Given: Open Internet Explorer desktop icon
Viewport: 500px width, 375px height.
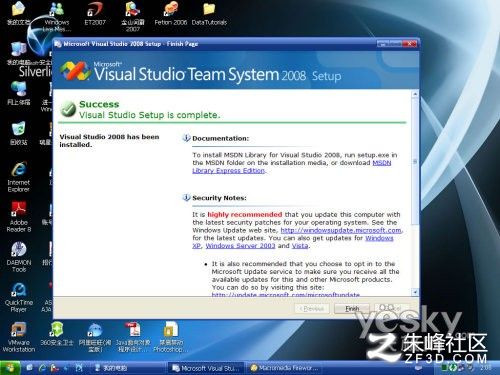Looking at the screenshot, I should tap(19, 177).
